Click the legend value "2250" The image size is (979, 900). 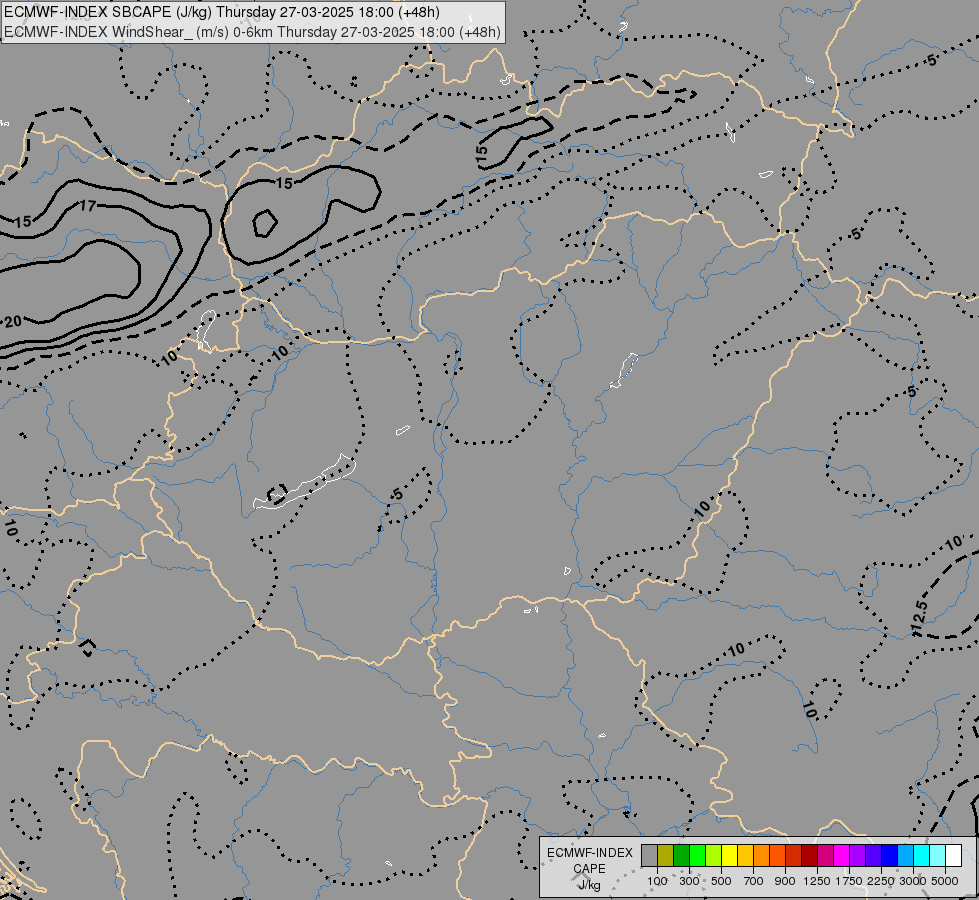pos(881,881)
